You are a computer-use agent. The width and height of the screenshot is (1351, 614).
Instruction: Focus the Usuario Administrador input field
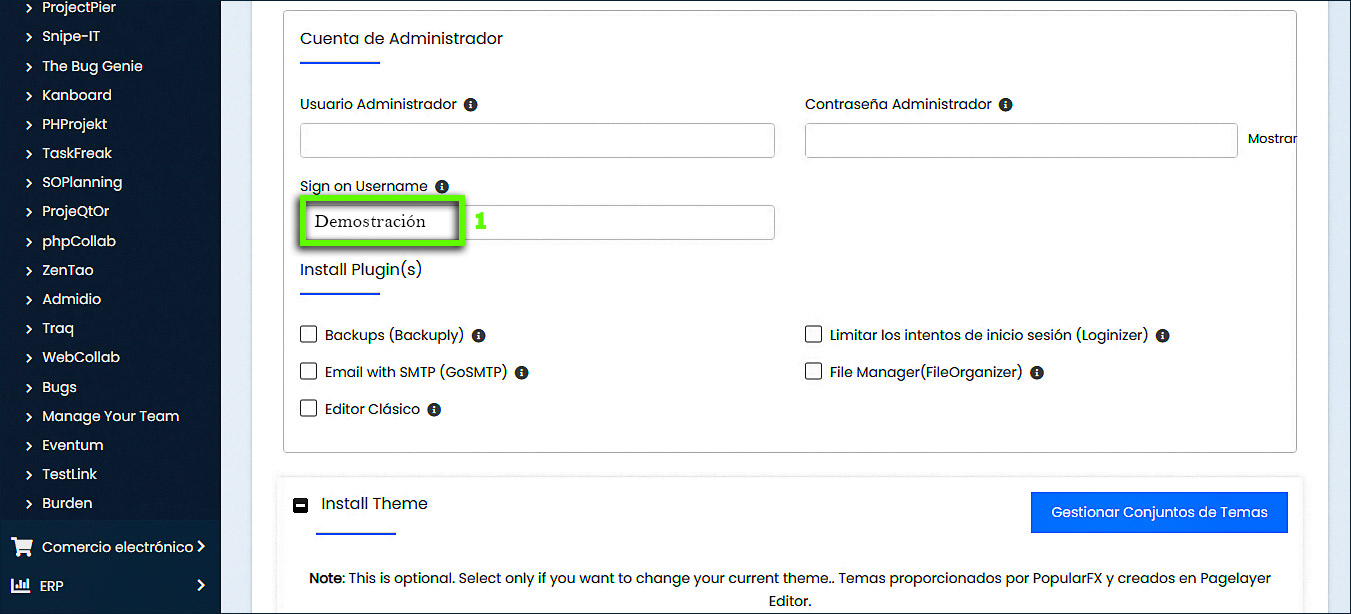coord(537,141)
